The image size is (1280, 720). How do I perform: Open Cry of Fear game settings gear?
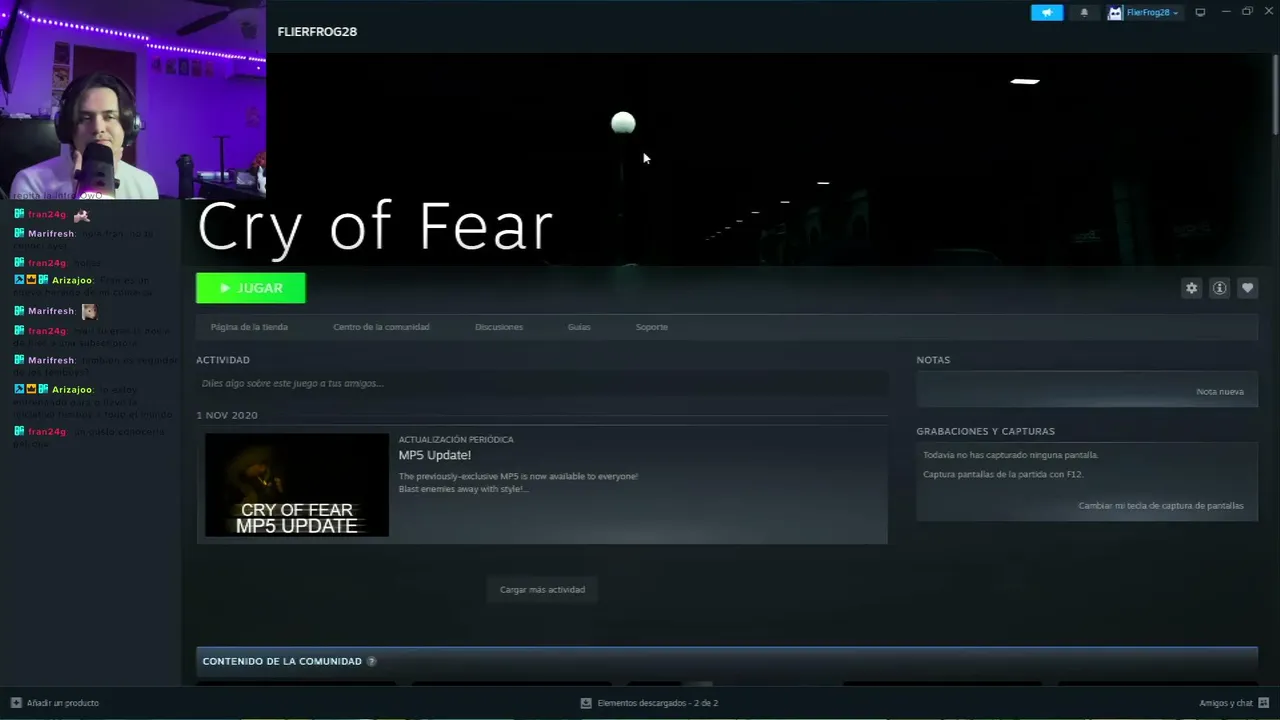point(1191,288)
